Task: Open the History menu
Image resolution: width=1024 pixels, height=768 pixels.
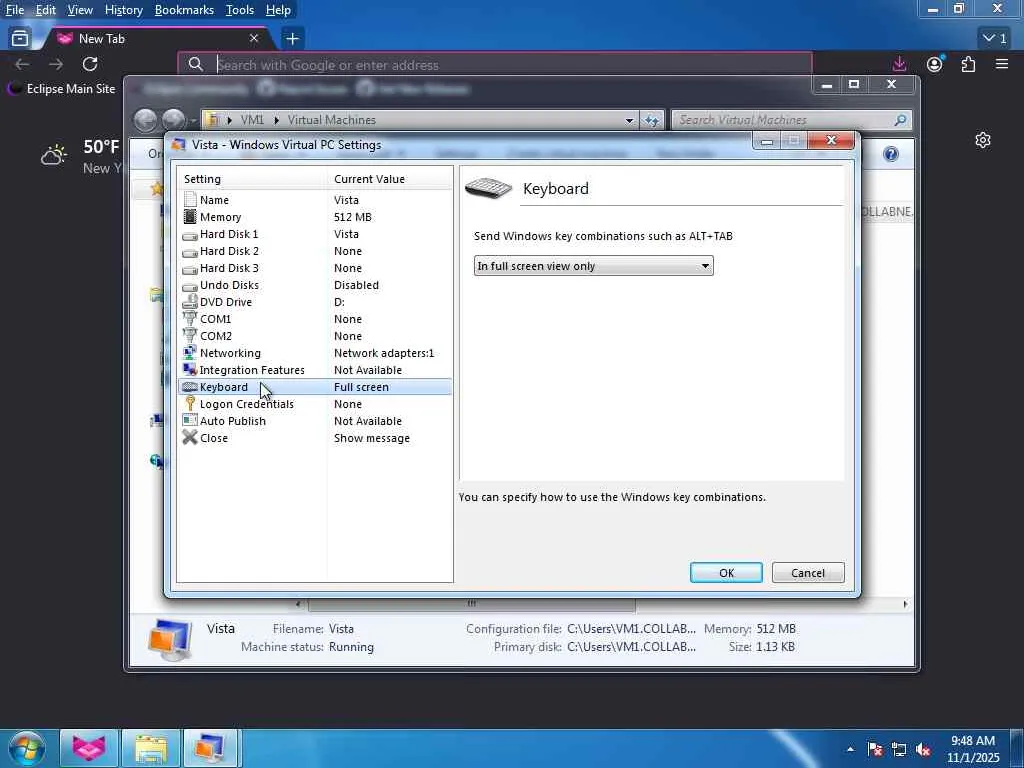Action: coord(123,10)
